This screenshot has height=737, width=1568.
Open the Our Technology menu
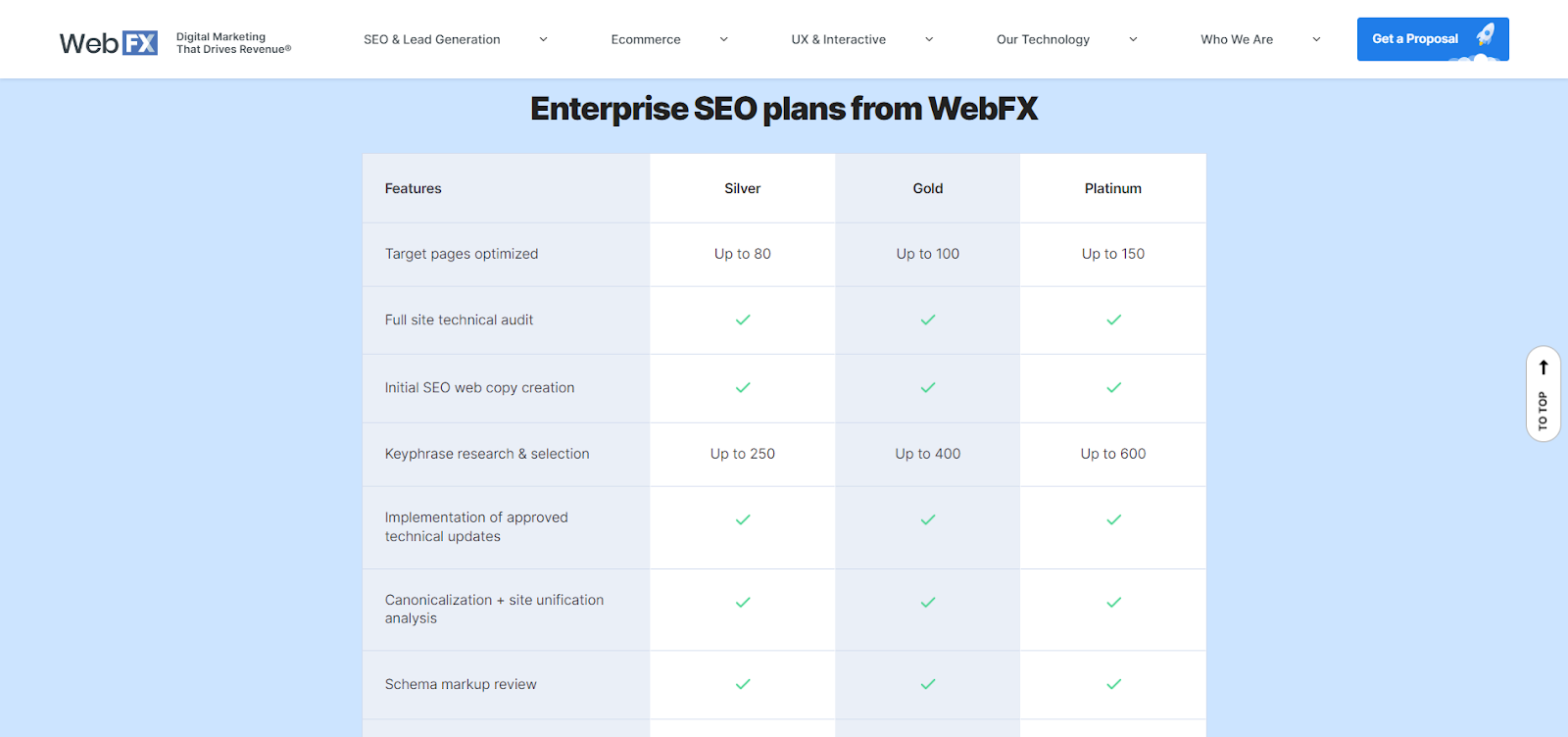click(x=1043, y=40)
